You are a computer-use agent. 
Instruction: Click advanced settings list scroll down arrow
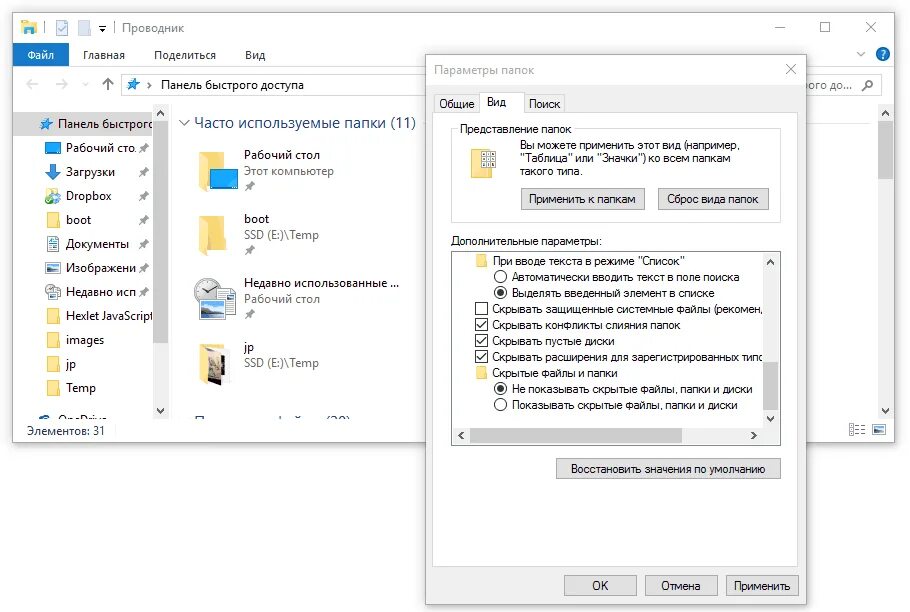click(x=770, y=419)
